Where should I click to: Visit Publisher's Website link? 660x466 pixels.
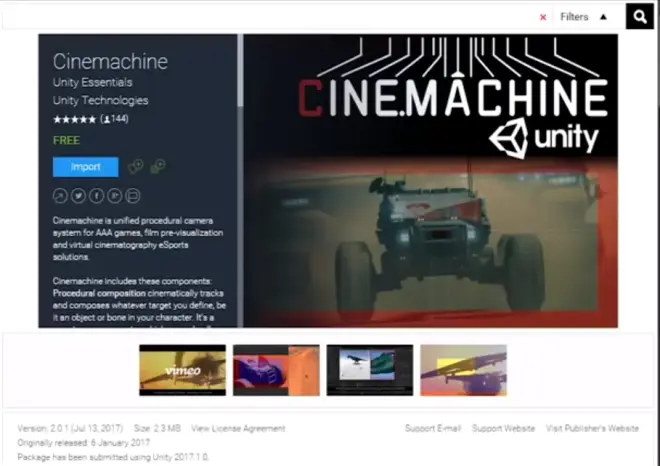click(592, 429)
